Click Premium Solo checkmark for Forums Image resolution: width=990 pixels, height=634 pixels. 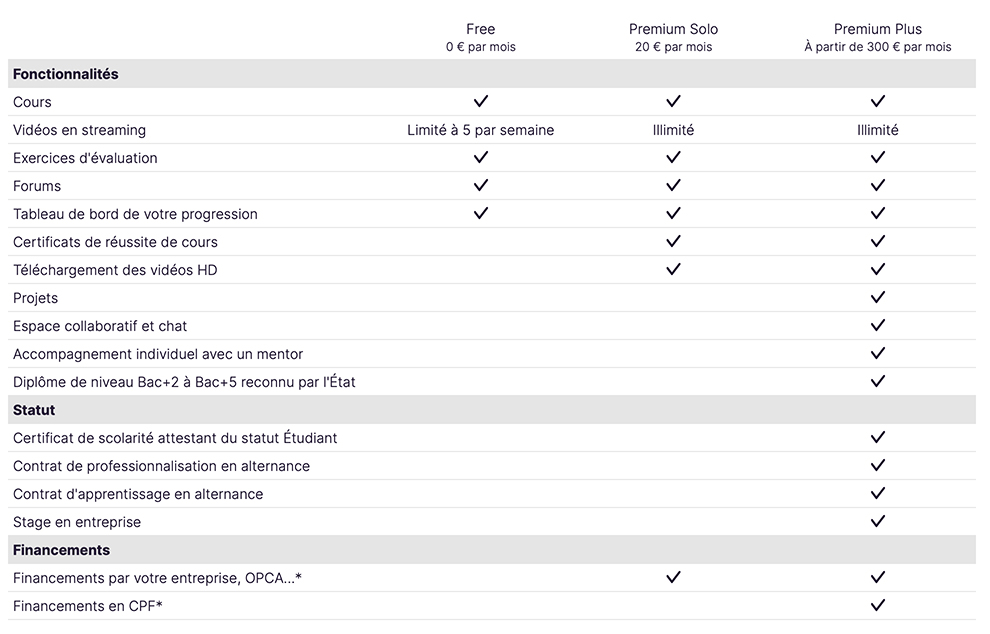pyautogui.click(x=673, y=185)
